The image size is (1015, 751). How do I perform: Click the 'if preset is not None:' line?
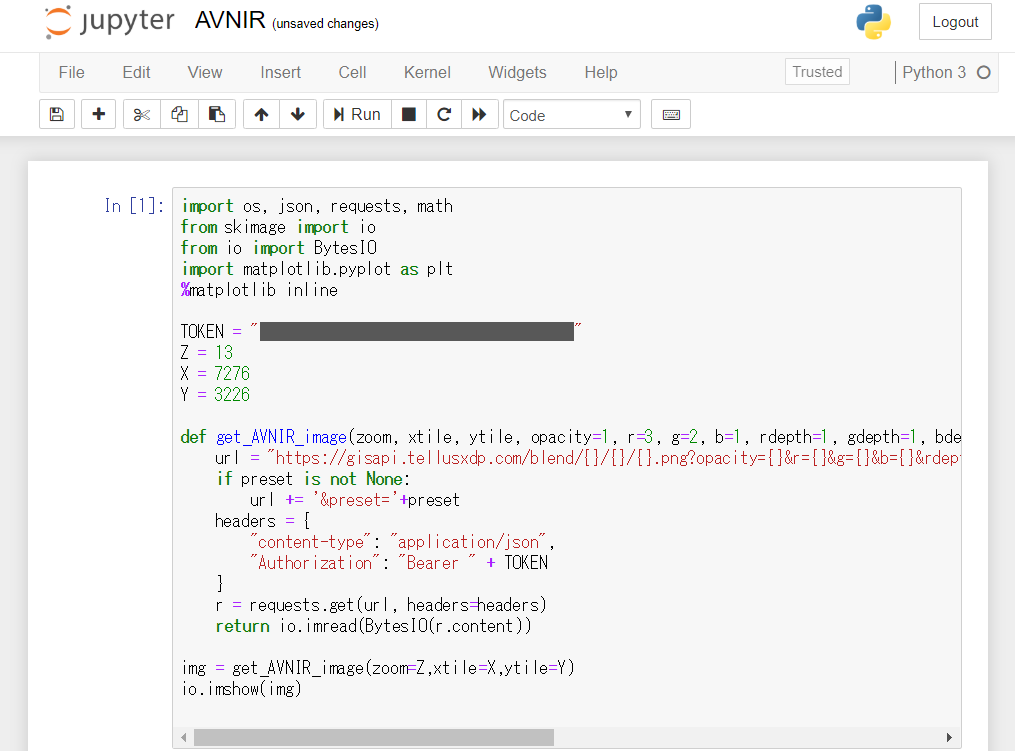click(x=313, y=479)
